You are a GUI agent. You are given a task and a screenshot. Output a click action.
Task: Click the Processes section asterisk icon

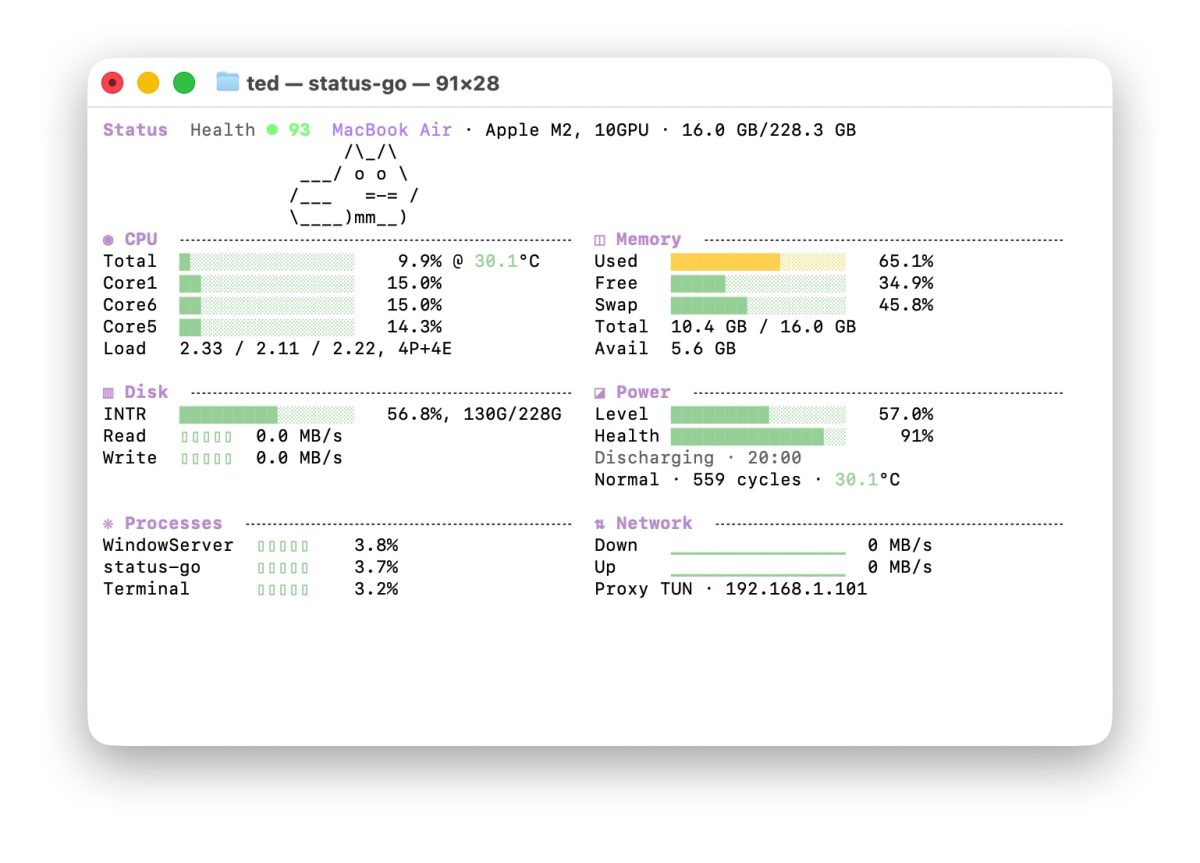[108, 523]
